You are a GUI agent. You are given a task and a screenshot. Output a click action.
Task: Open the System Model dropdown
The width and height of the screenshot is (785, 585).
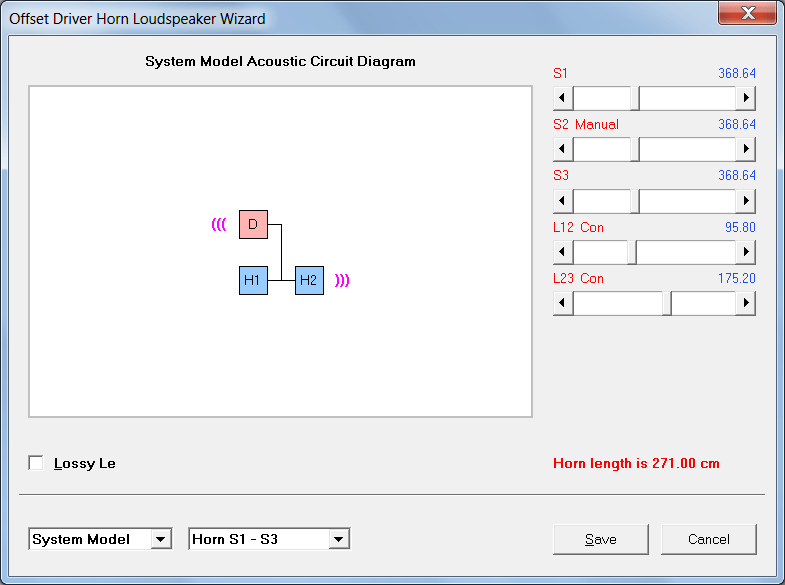point(100,539)
